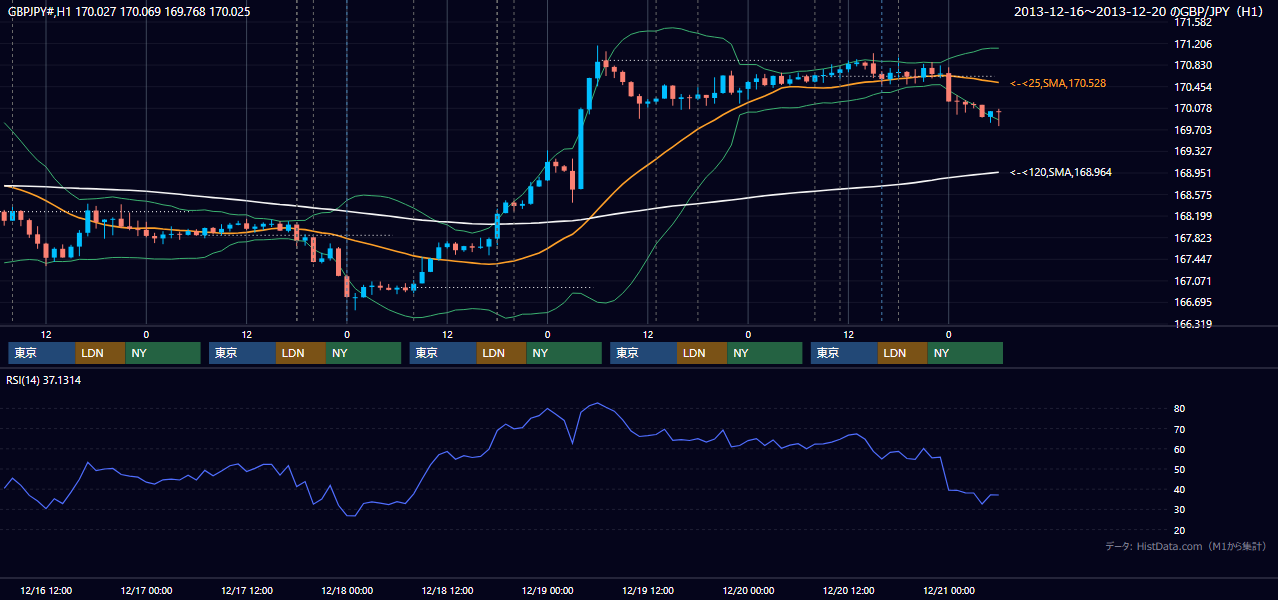Click RSI scale value 60
This screenshot has height=600, width=1278.
click(1180, 449)
